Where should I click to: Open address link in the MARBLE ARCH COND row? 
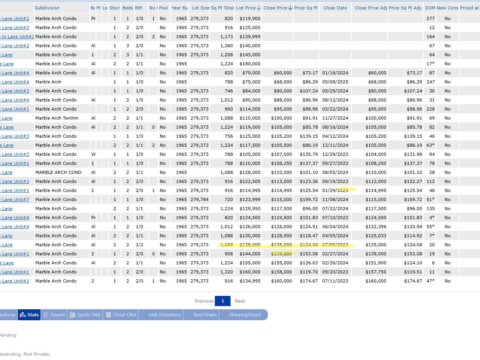coord(6,172)
